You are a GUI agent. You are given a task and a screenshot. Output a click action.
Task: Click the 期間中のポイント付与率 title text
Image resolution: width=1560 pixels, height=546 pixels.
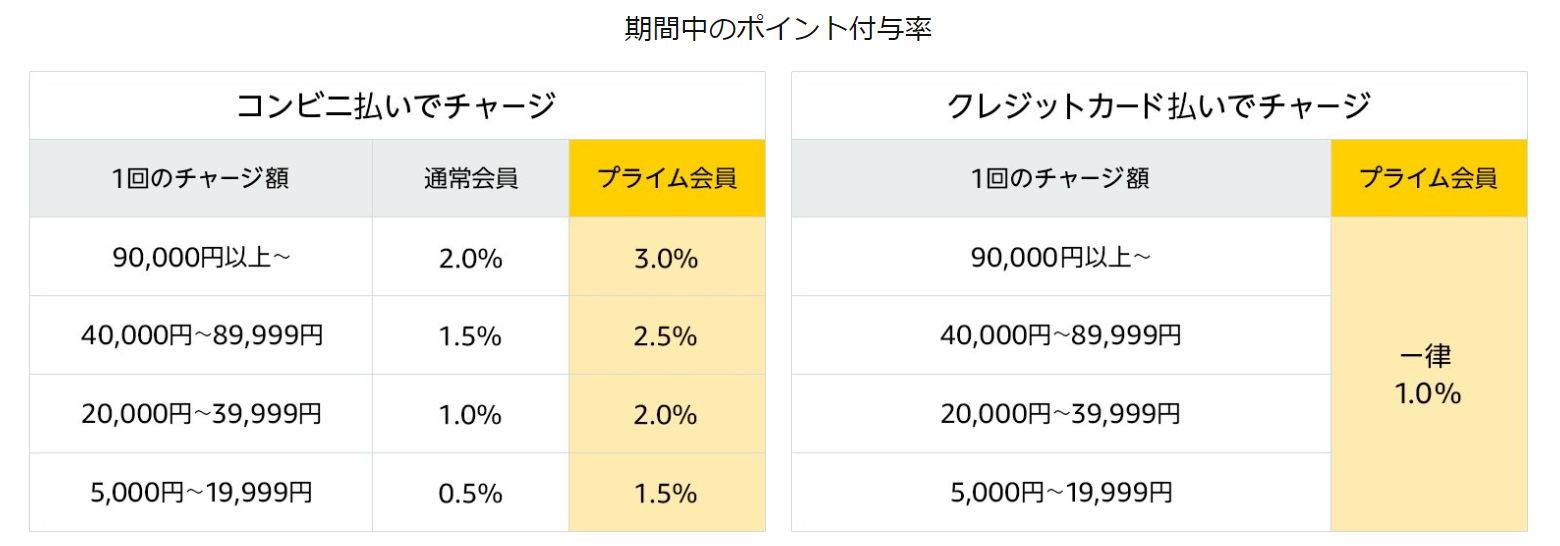pyautogui.click(x=778, y=30)
